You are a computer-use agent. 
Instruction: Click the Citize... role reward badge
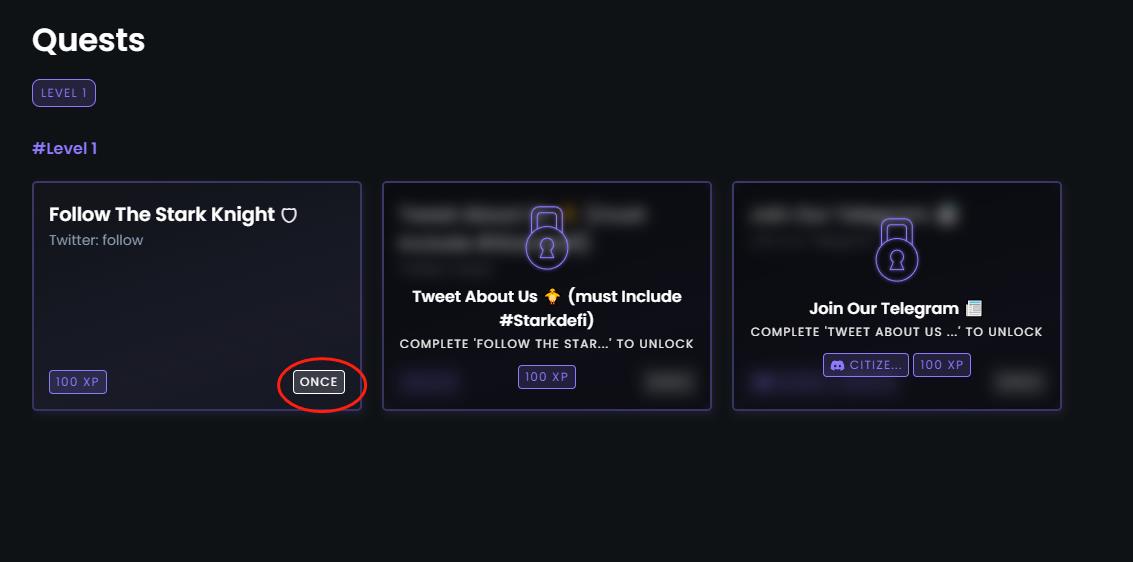tap(866, 365)
